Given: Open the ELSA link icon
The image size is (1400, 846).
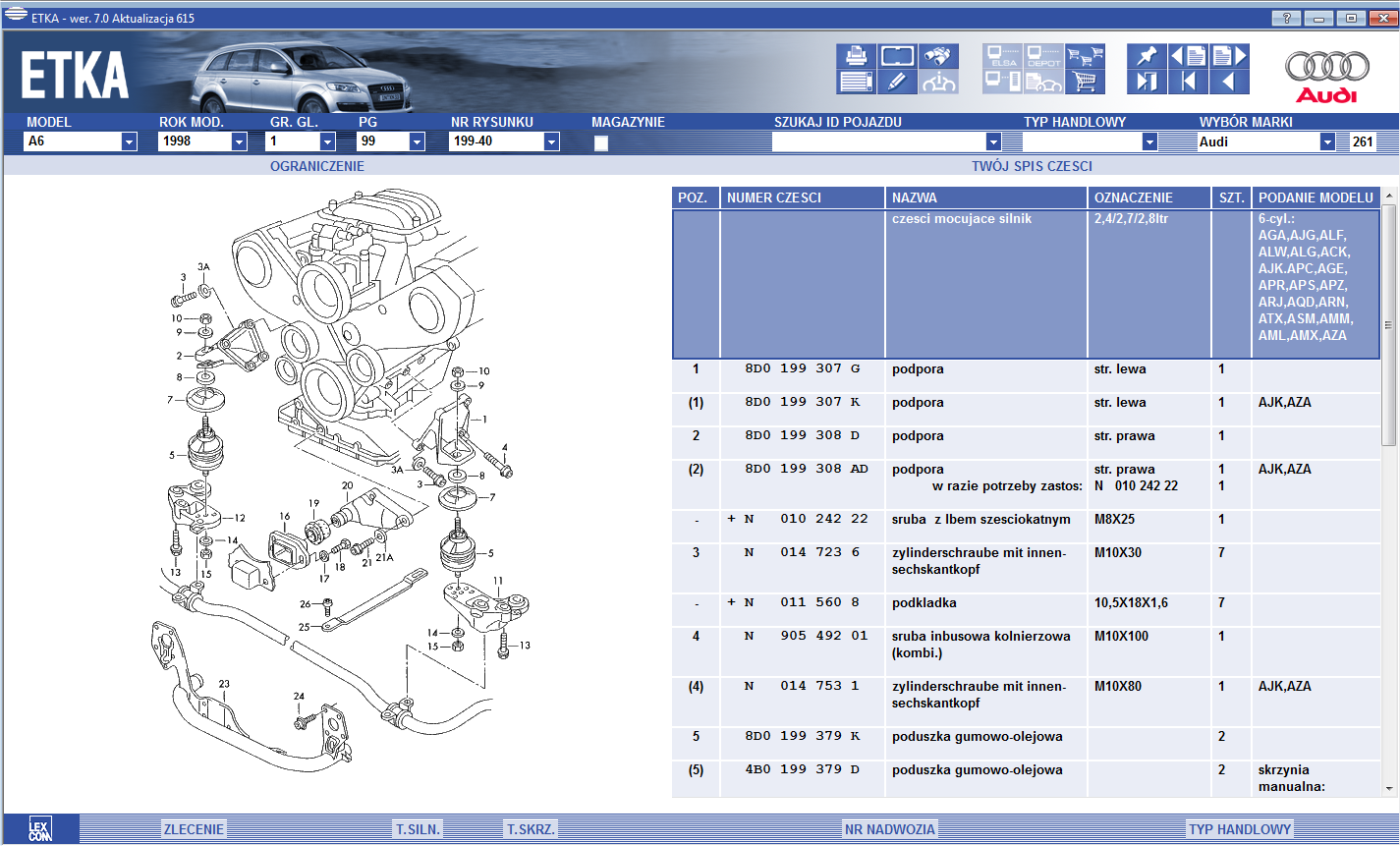Looking at the screenshot, I should coord(1002,56).
